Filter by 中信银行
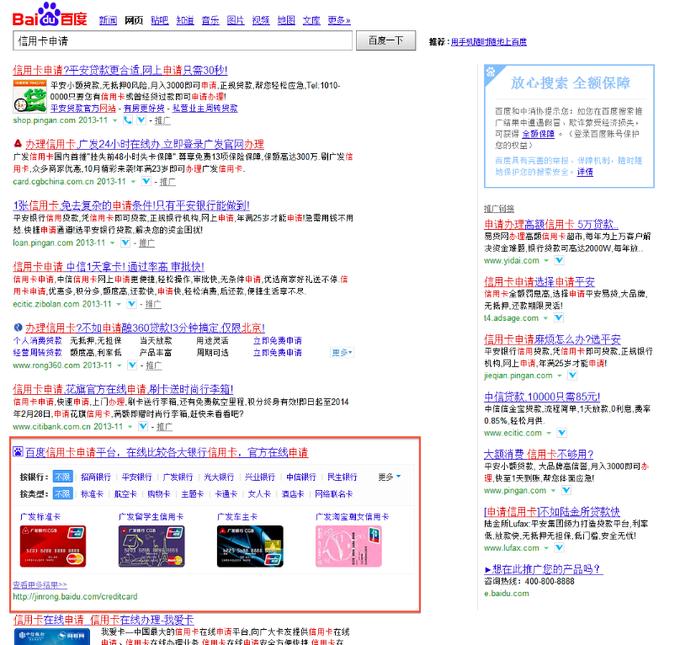680x645 pixels. 301,477
